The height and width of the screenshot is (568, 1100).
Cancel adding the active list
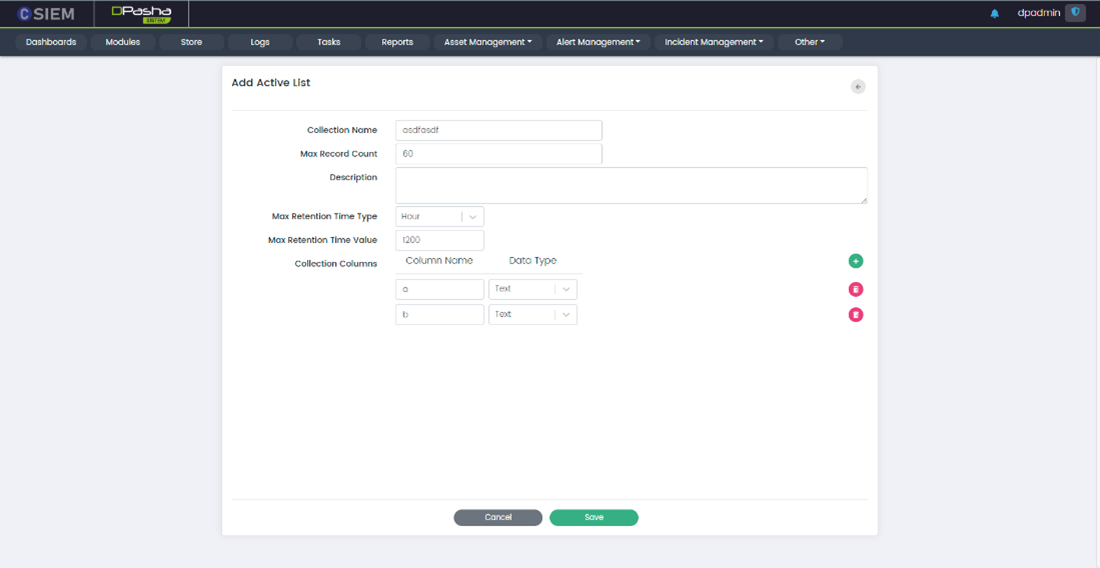tap(498, 518)
